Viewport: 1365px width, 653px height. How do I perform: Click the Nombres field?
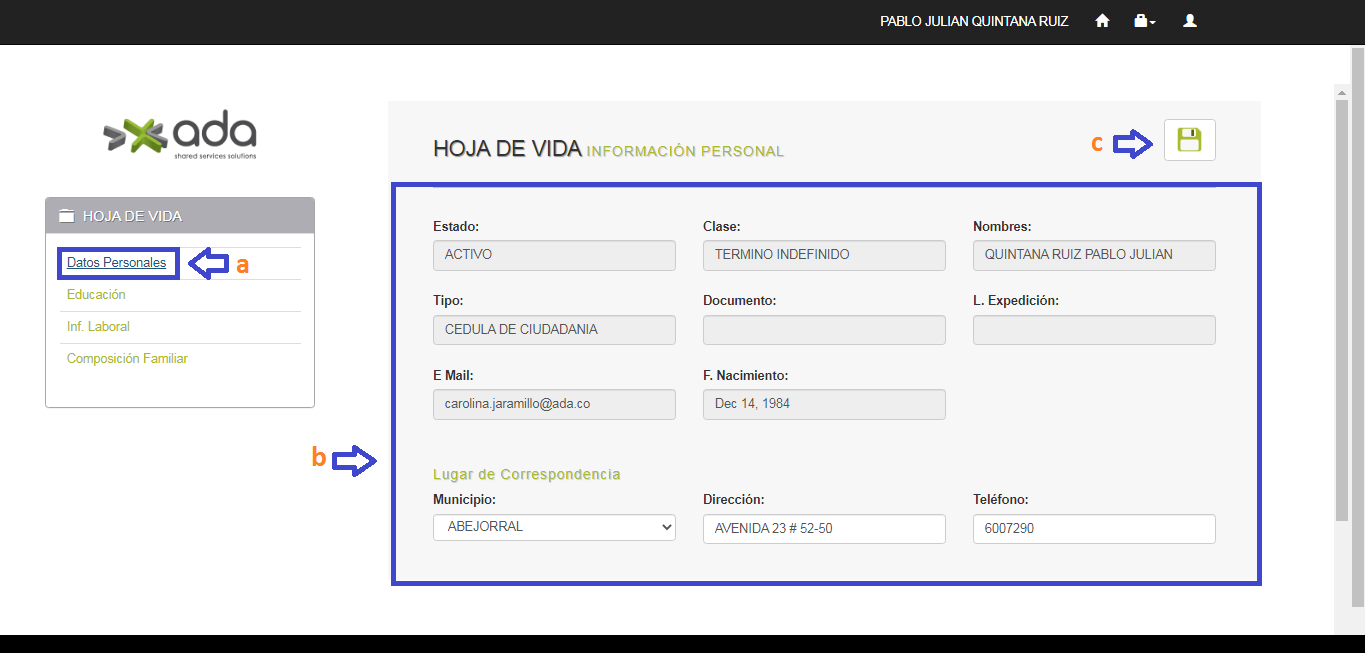1094,255
